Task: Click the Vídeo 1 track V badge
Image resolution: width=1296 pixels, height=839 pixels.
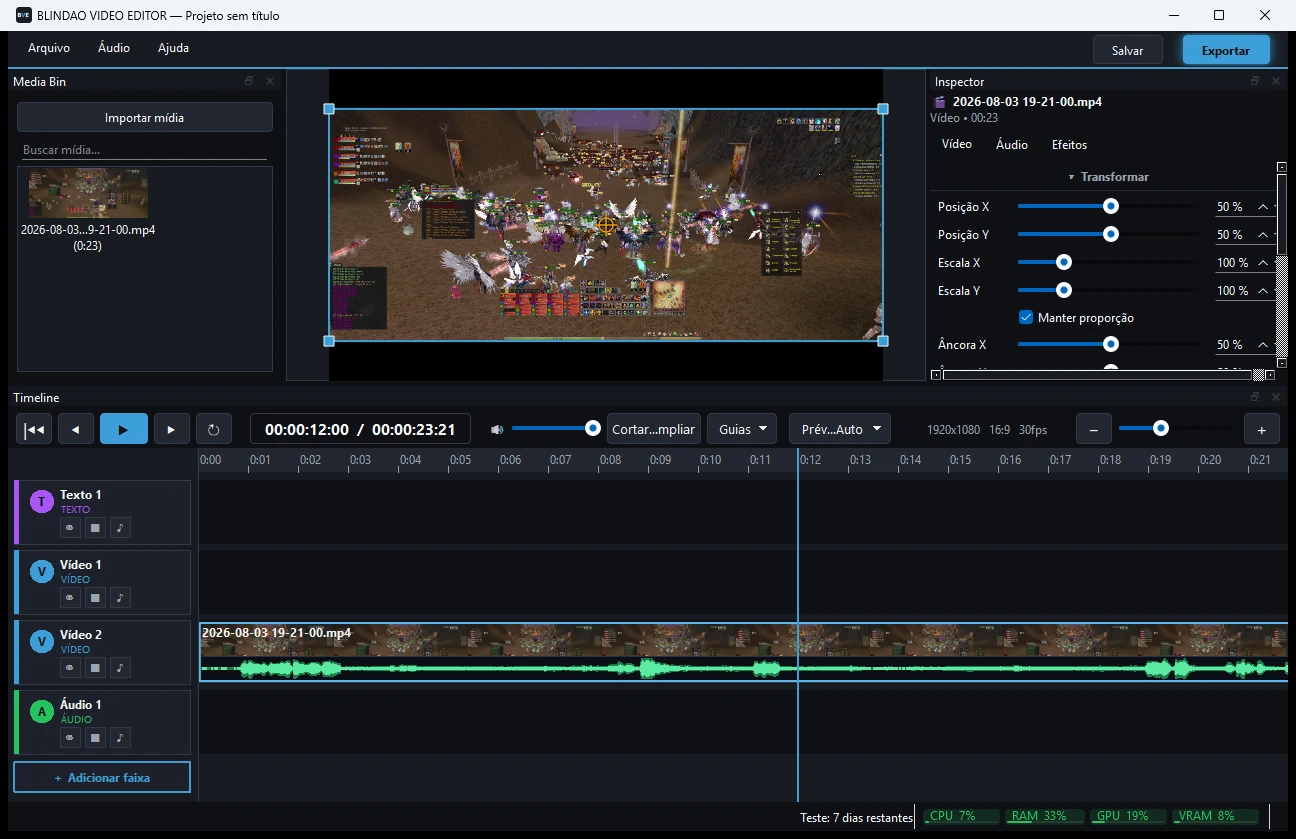Action: [x=41, y=572]
